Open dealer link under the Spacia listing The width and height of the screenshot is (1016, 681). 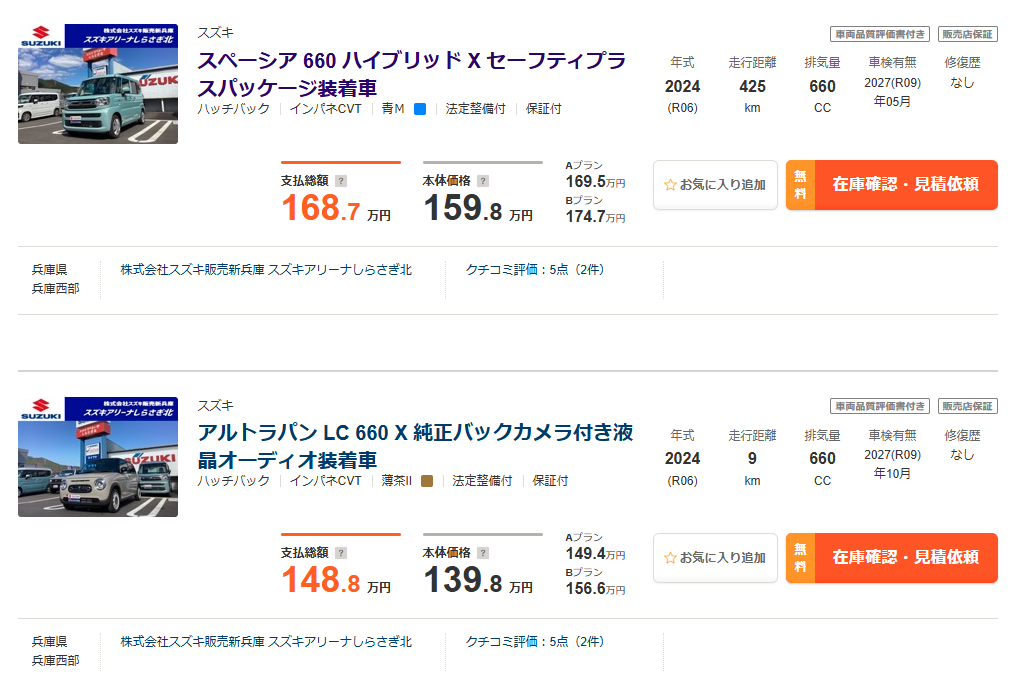pyautogui.click(x=266, y=270)
